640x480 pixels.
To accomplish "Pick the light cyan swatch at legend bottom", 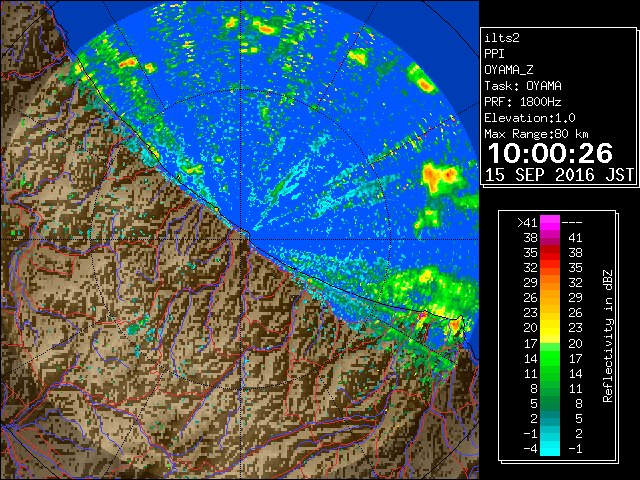I will click(x=550, y=448).
